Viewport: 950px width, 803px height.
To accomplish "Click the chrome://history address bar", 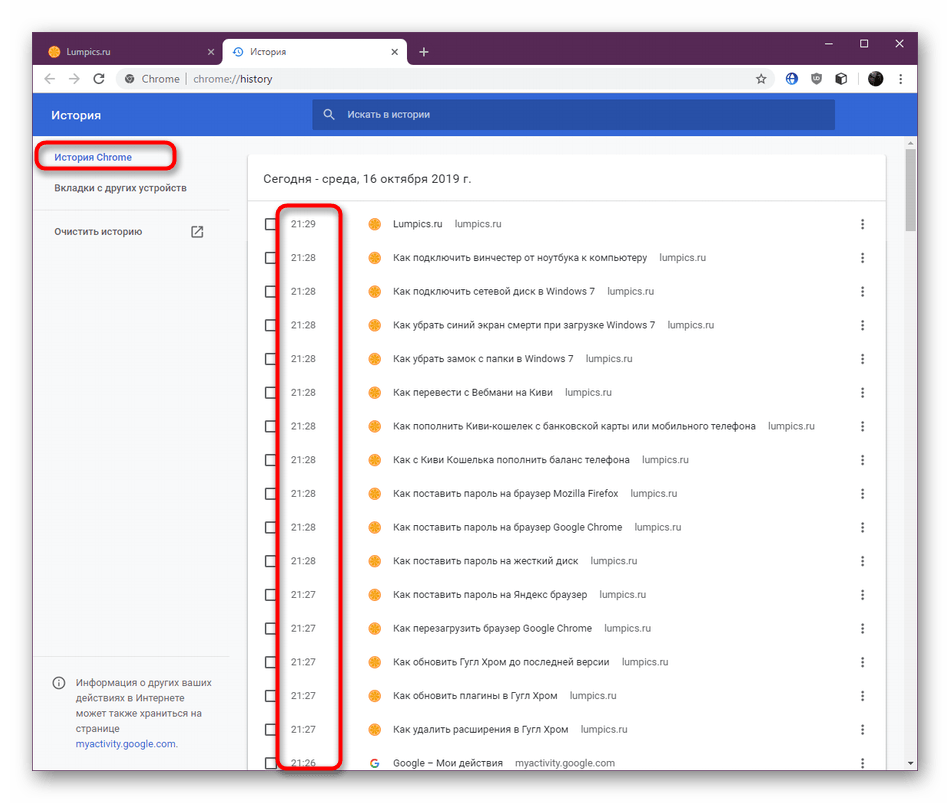I will click(445, 79).
